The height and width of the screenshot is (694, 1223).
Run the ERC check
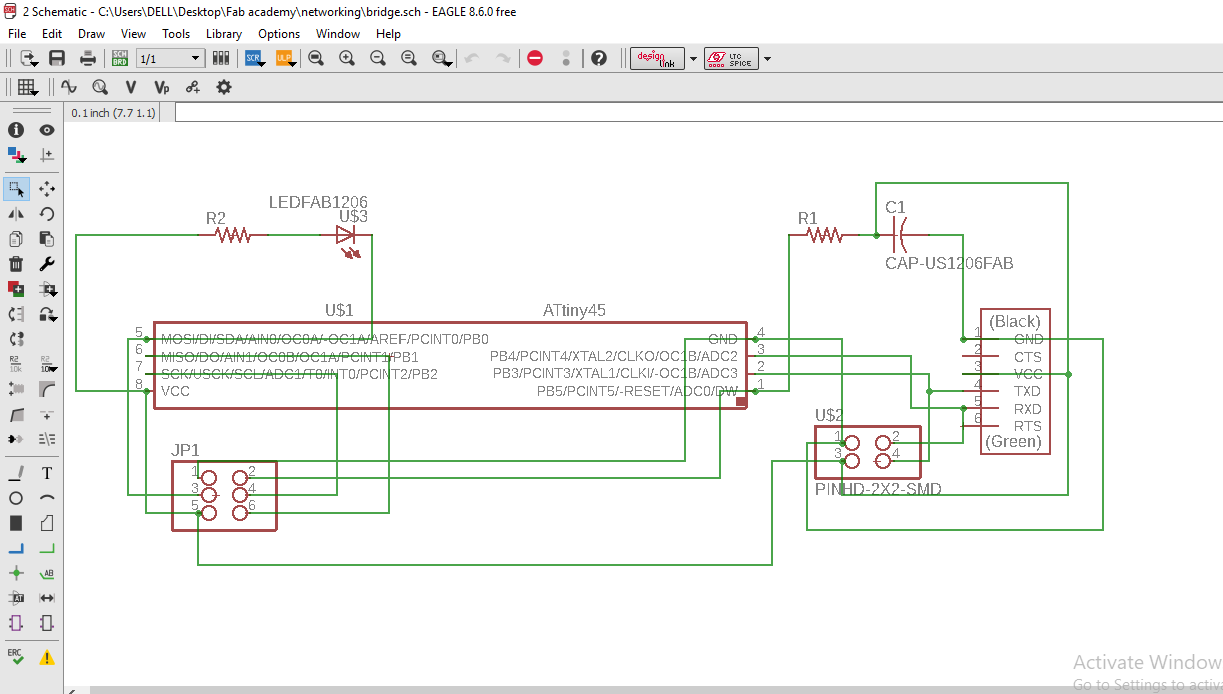(x=16, y=656)
